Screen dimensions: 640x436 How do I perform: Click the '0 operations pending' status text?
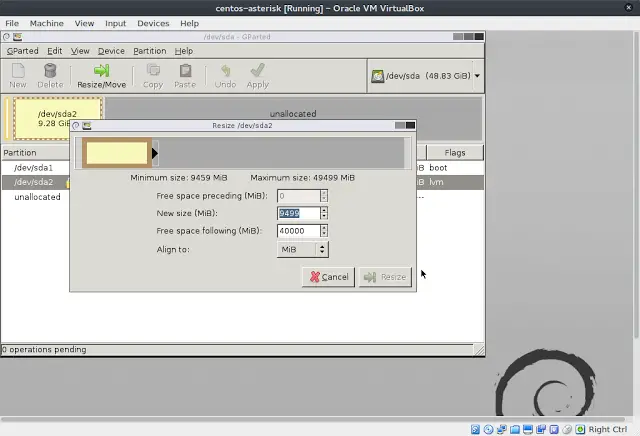(44, 350)
